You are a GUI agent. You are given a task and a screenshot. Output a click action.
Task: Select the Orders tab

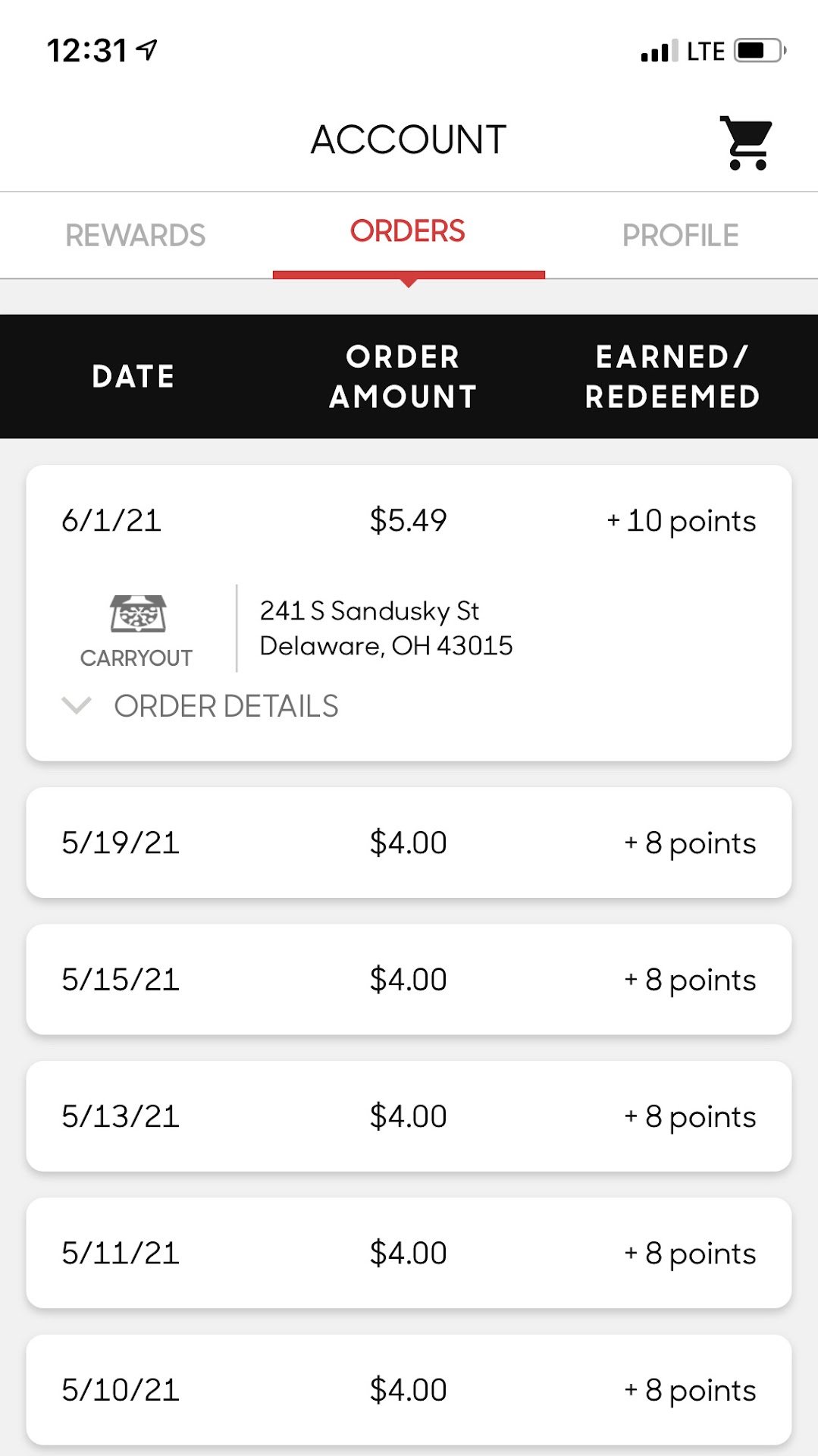point(408,232)
